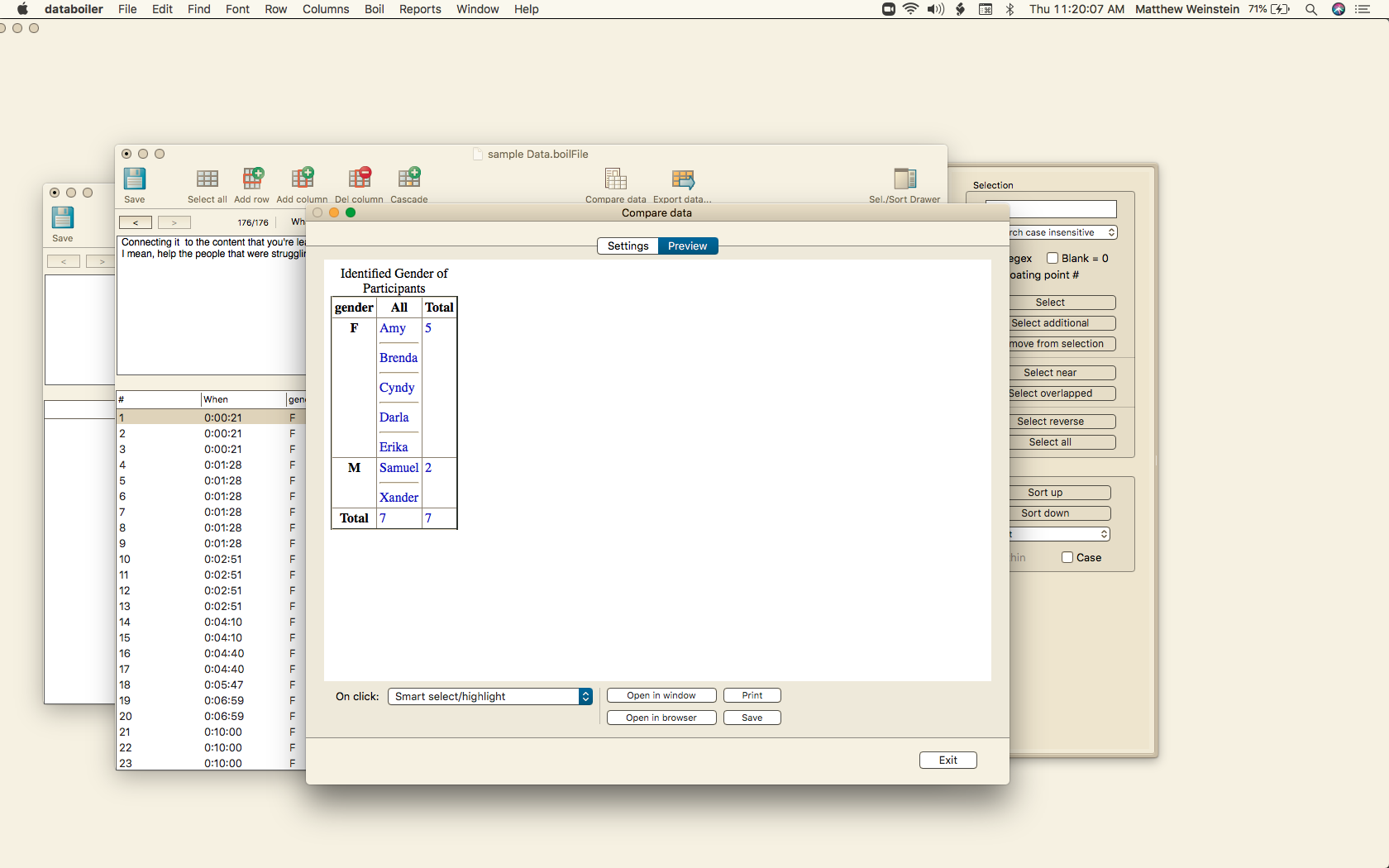1389x868 pixels.
Task: Click the Select all toolbar icon
Action: pos(207,179)
